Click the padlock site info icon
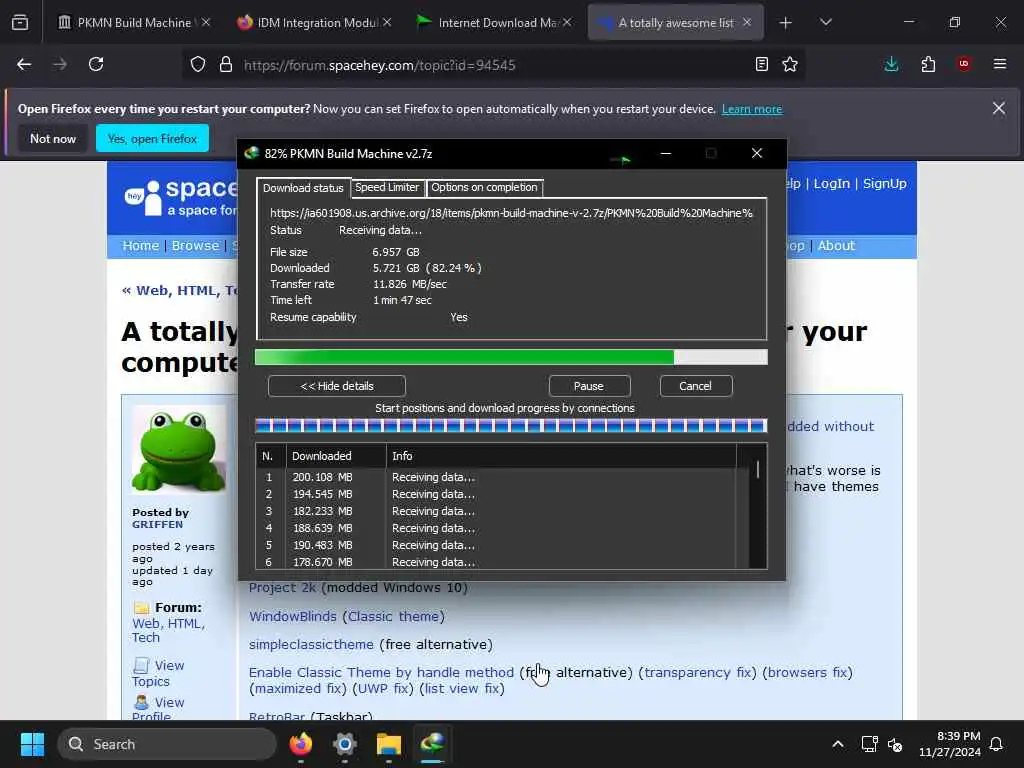 point(226,65)
